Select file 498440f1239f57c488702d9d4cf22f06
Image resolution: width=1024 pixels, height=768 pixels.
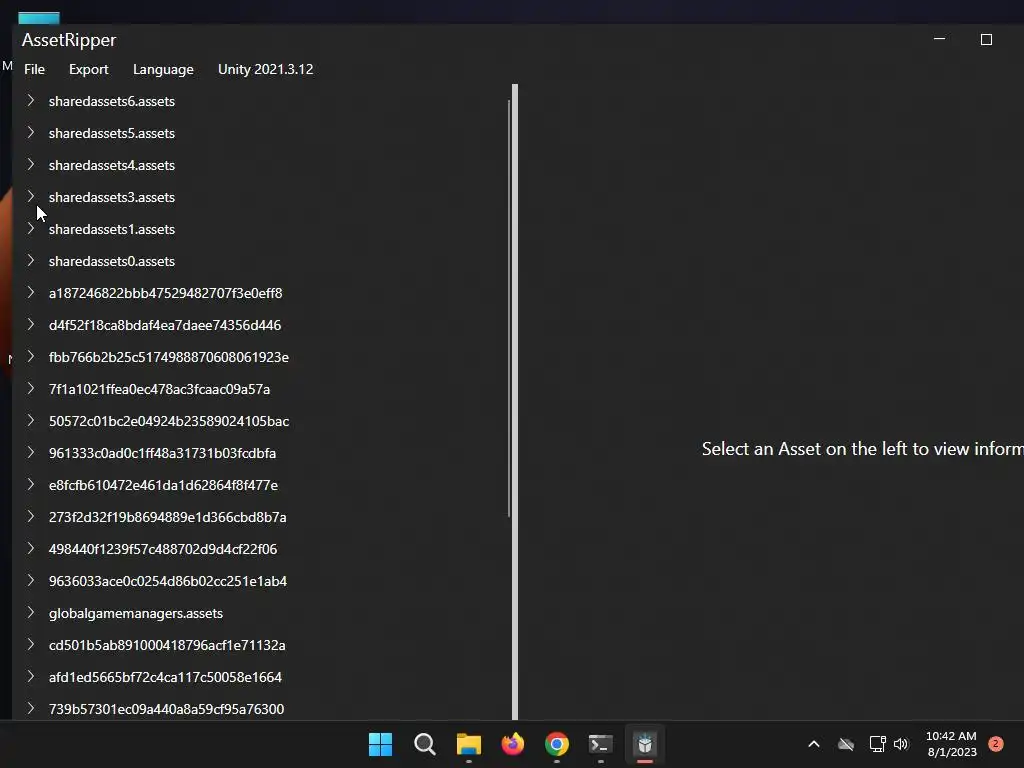163,549
